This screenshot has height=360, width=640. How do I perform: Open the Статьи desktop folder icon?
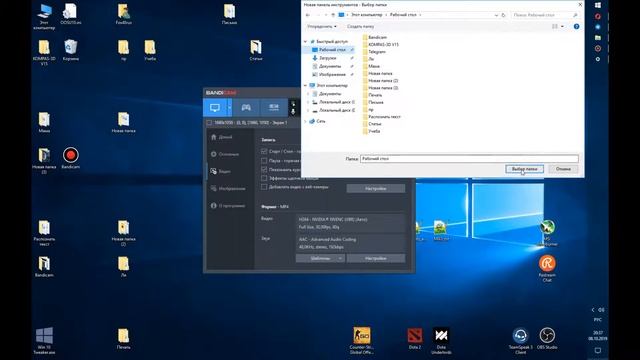(256, 50)
